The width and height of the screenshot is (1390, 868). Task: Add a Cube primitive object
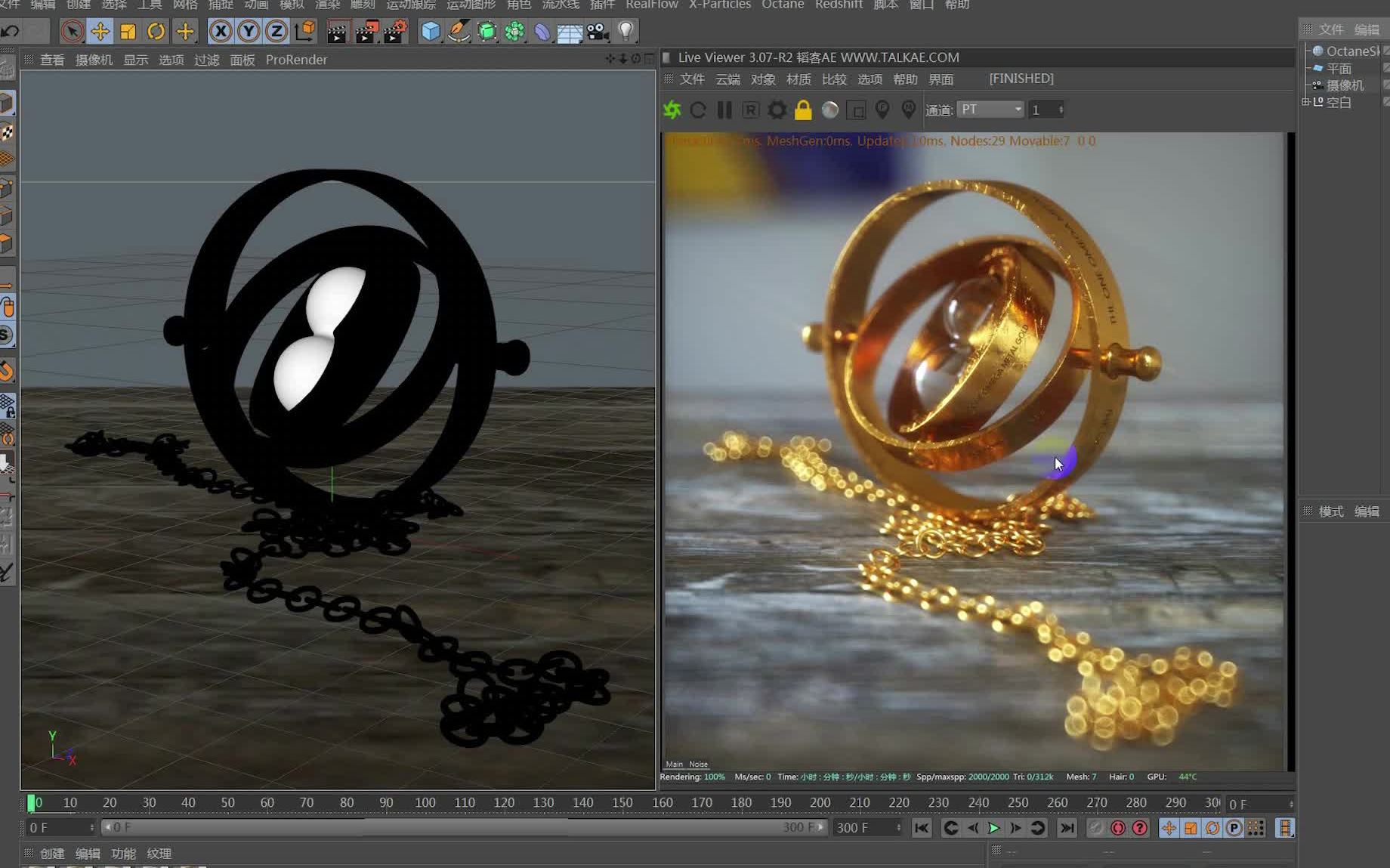click(431, 32)
